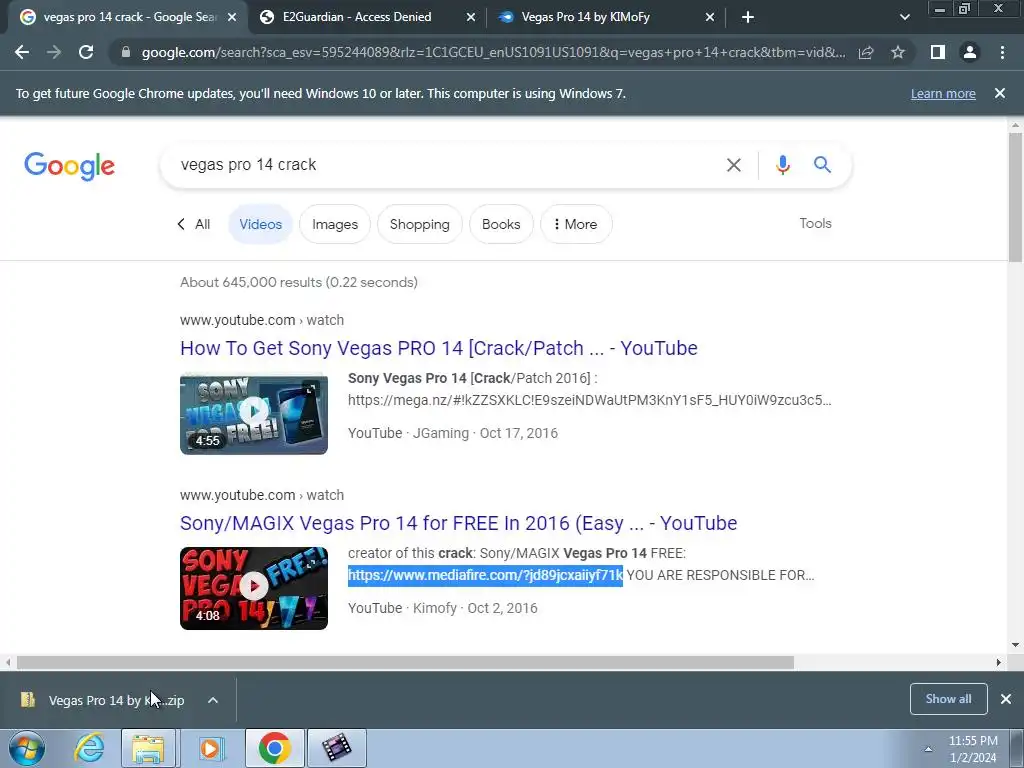Screen dimensions: 1024x768
Task: Click inside the Google search input field
Action: pyautogui.click(x=444, y=165)
